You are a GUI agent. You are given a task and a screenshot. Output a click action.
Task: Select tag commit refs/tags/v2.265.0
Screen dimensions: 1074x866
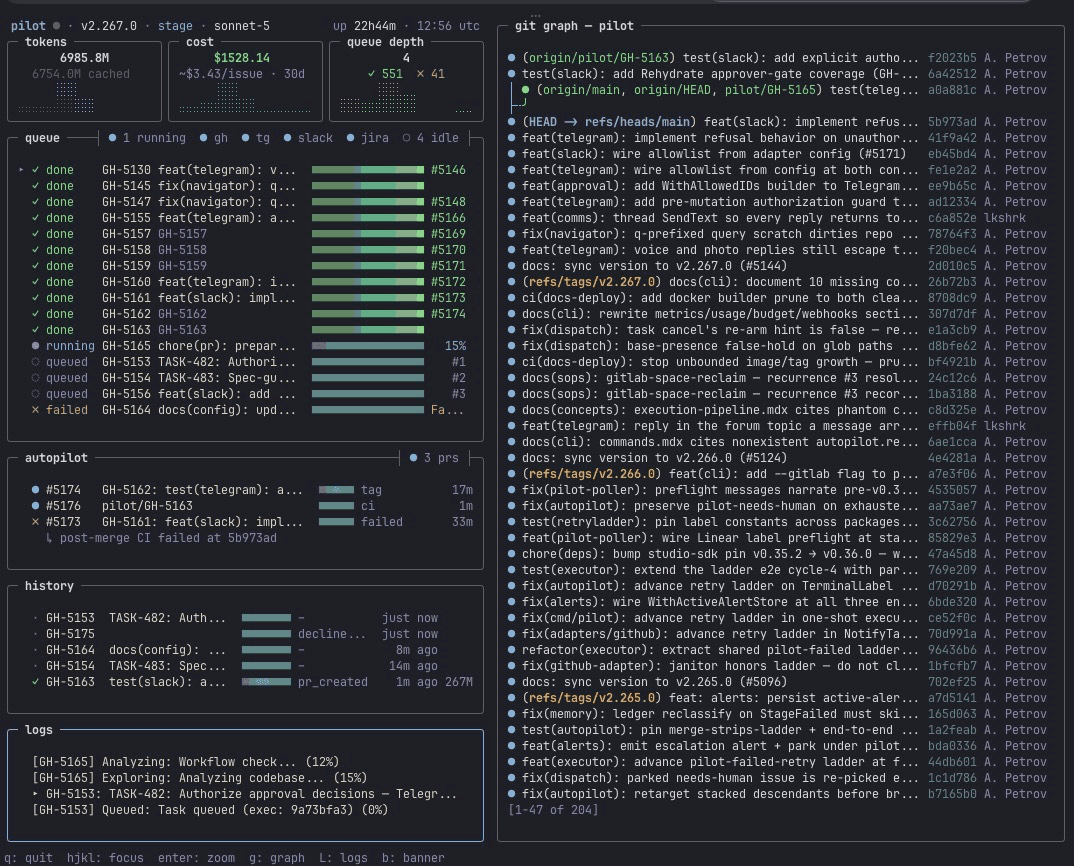pyautogui.click(x=777, y=698)
